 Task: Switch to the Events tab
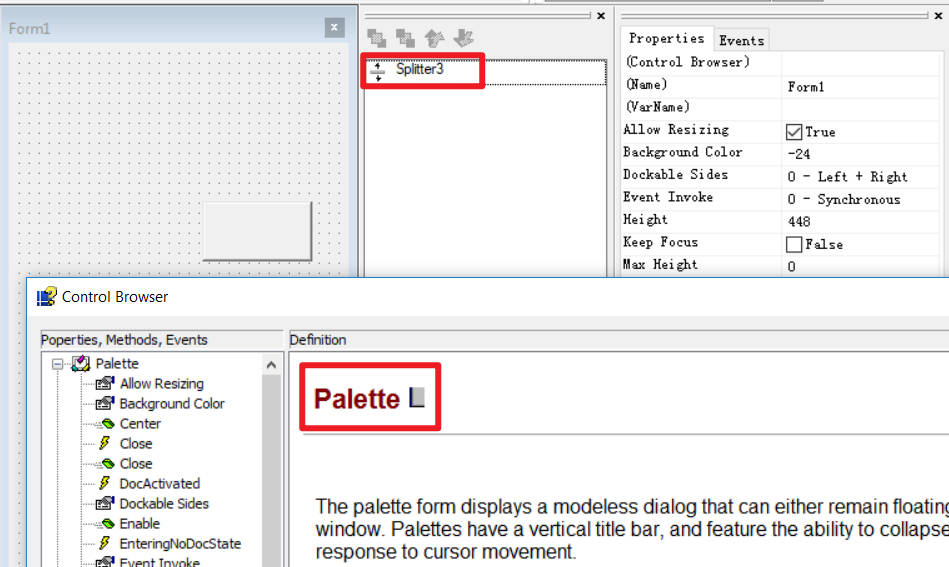pos(741,41)
